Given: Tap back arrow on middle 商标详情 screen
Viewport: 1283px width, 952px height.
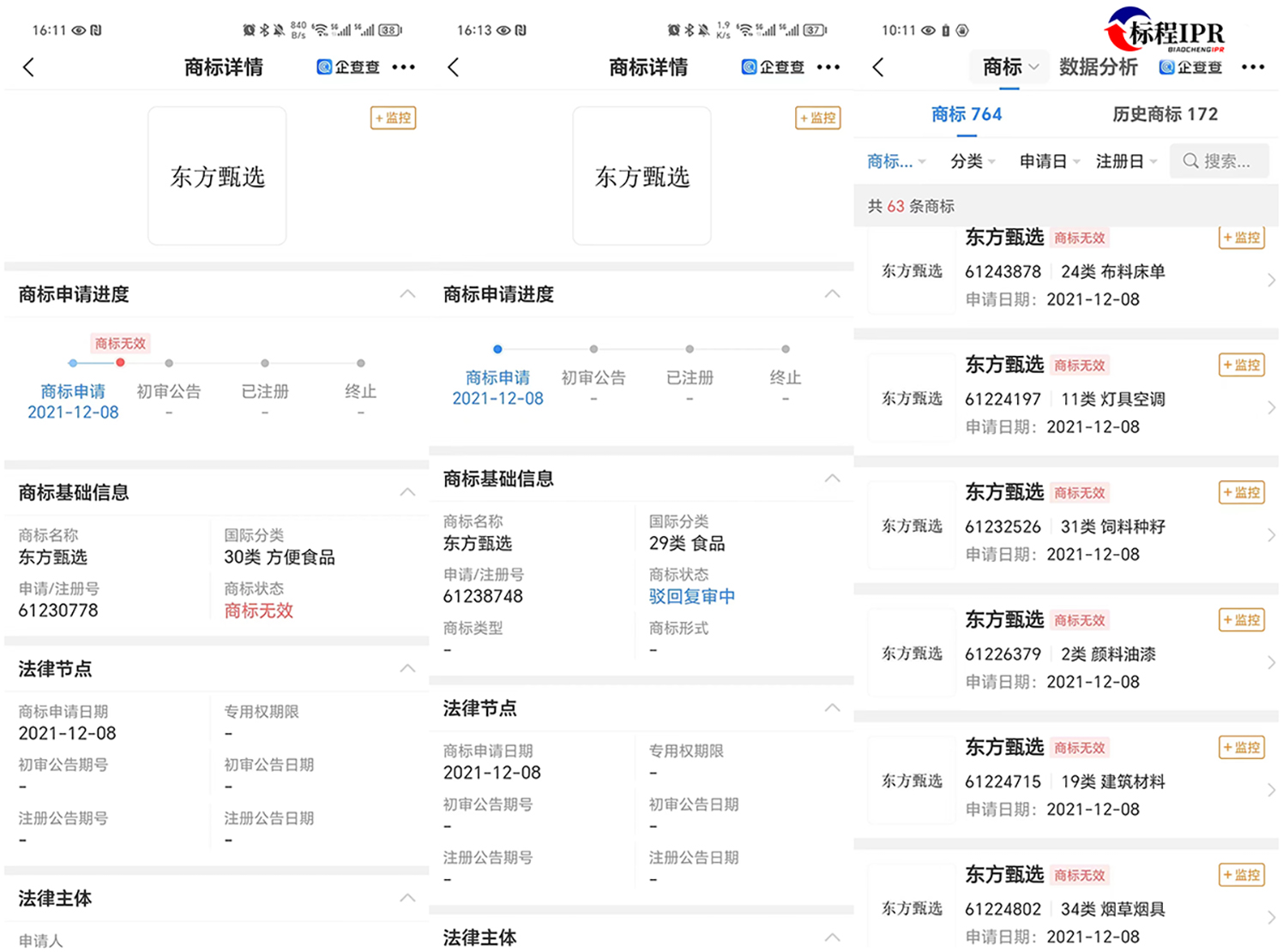Looking at the screenshot, I should click(x=454, y=67).
